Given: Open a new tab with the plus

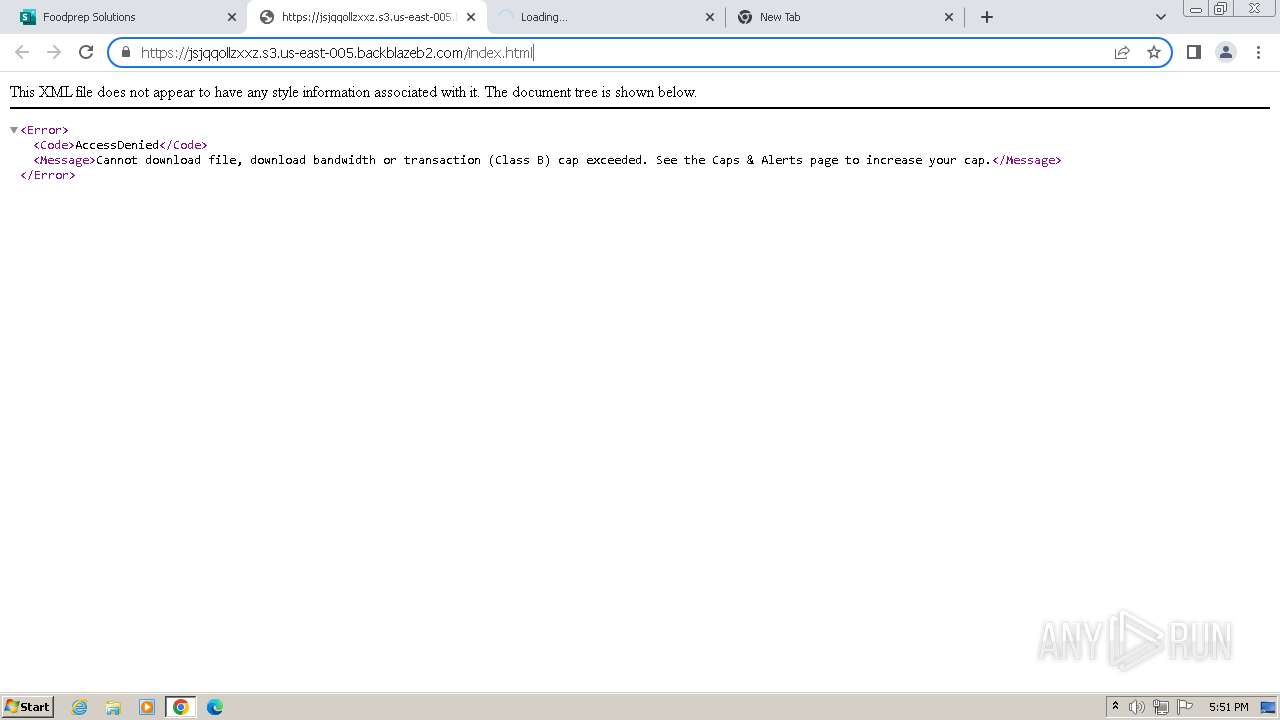Looking at the screenshot, I should pyautogui.click(x=987, y=17).
